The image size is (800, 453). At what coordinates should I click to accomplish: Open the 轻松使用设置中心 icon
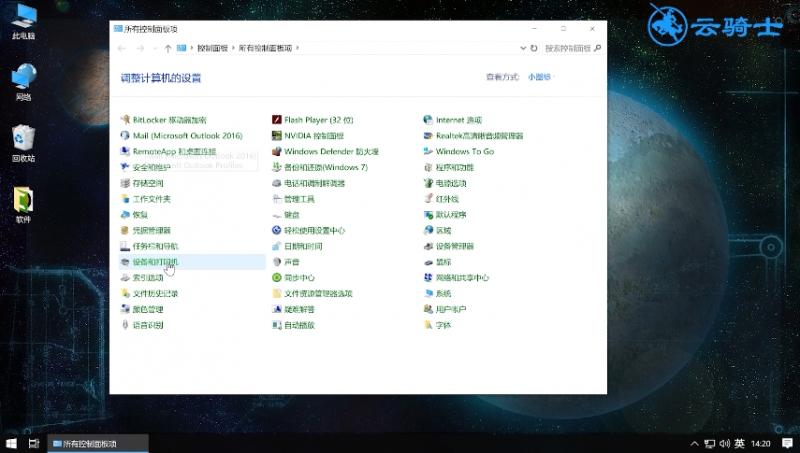277,231
